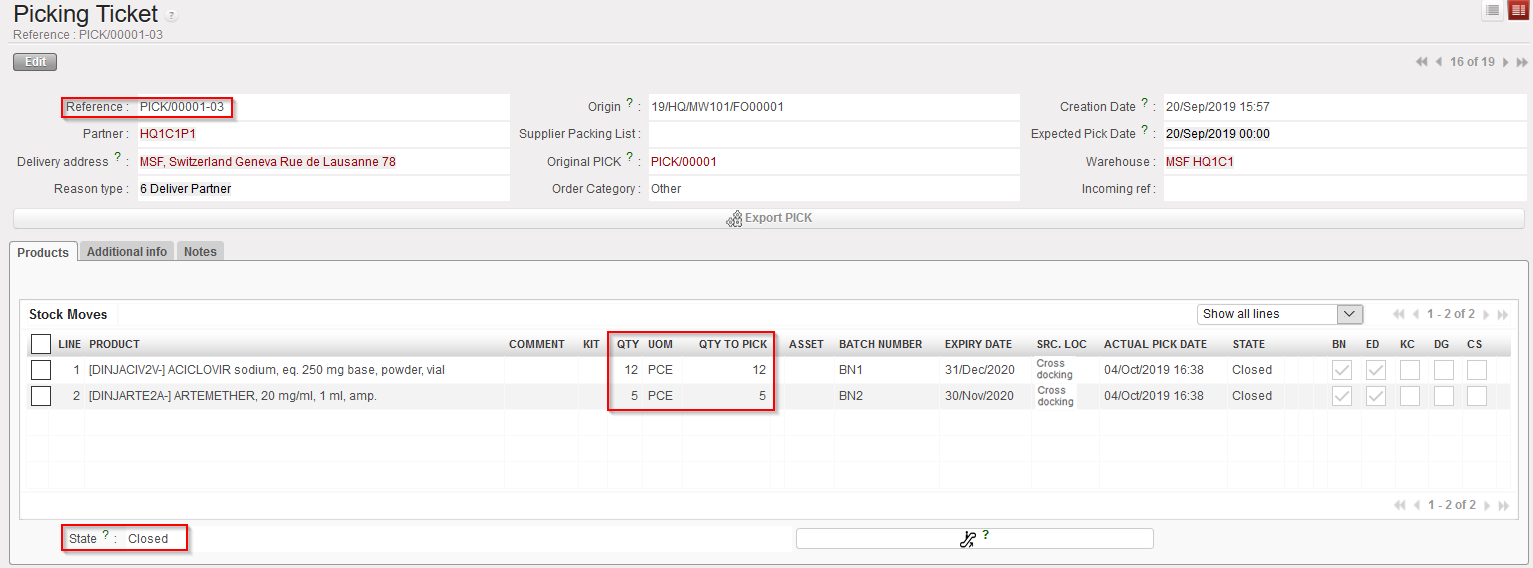Select checkbox for ACICLOVIR sodium line

pyautogui.click(x=40, y=370)
